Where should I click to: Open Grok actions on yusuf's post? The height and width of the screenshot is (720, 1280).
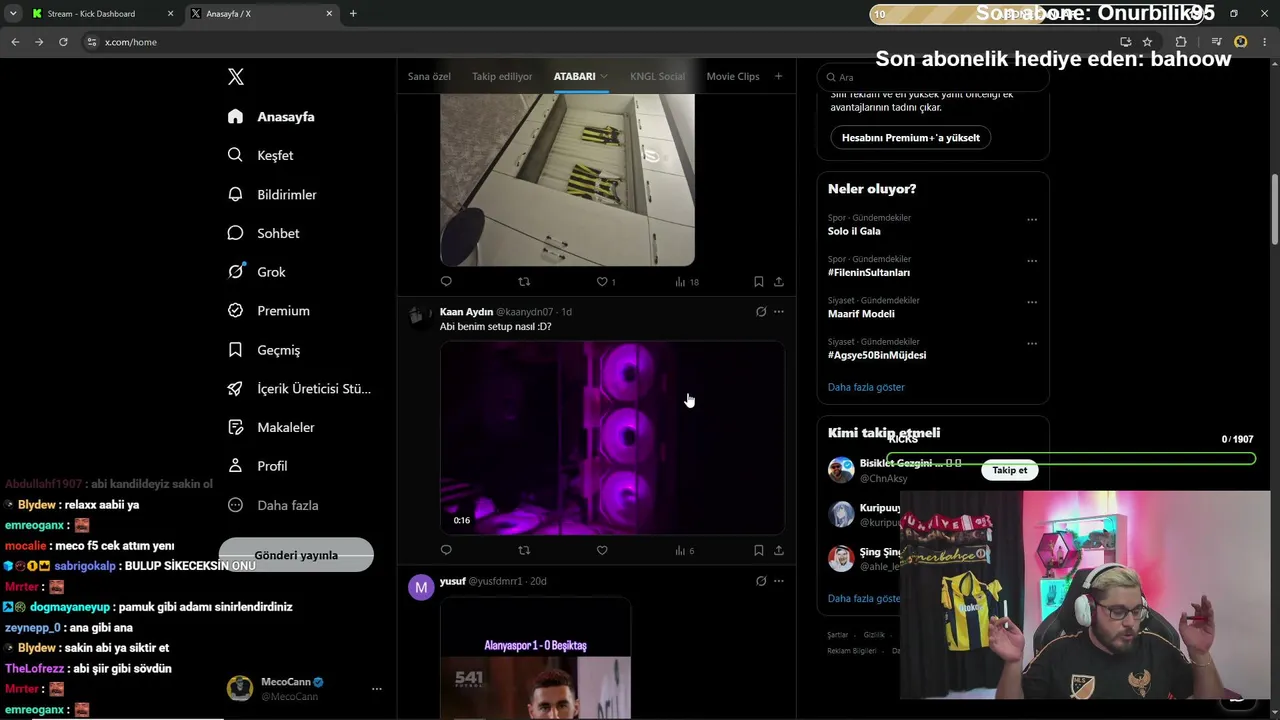coord(761,581)
